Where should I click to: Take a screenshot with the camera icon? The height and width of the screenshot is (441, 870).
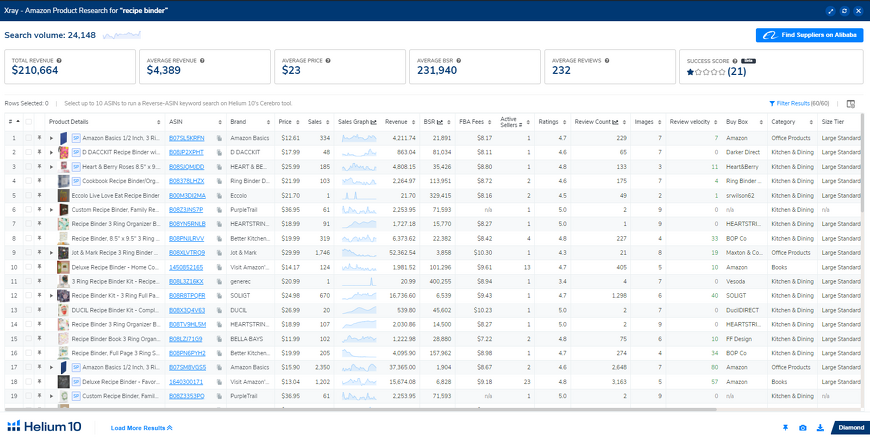click(802, 428)
